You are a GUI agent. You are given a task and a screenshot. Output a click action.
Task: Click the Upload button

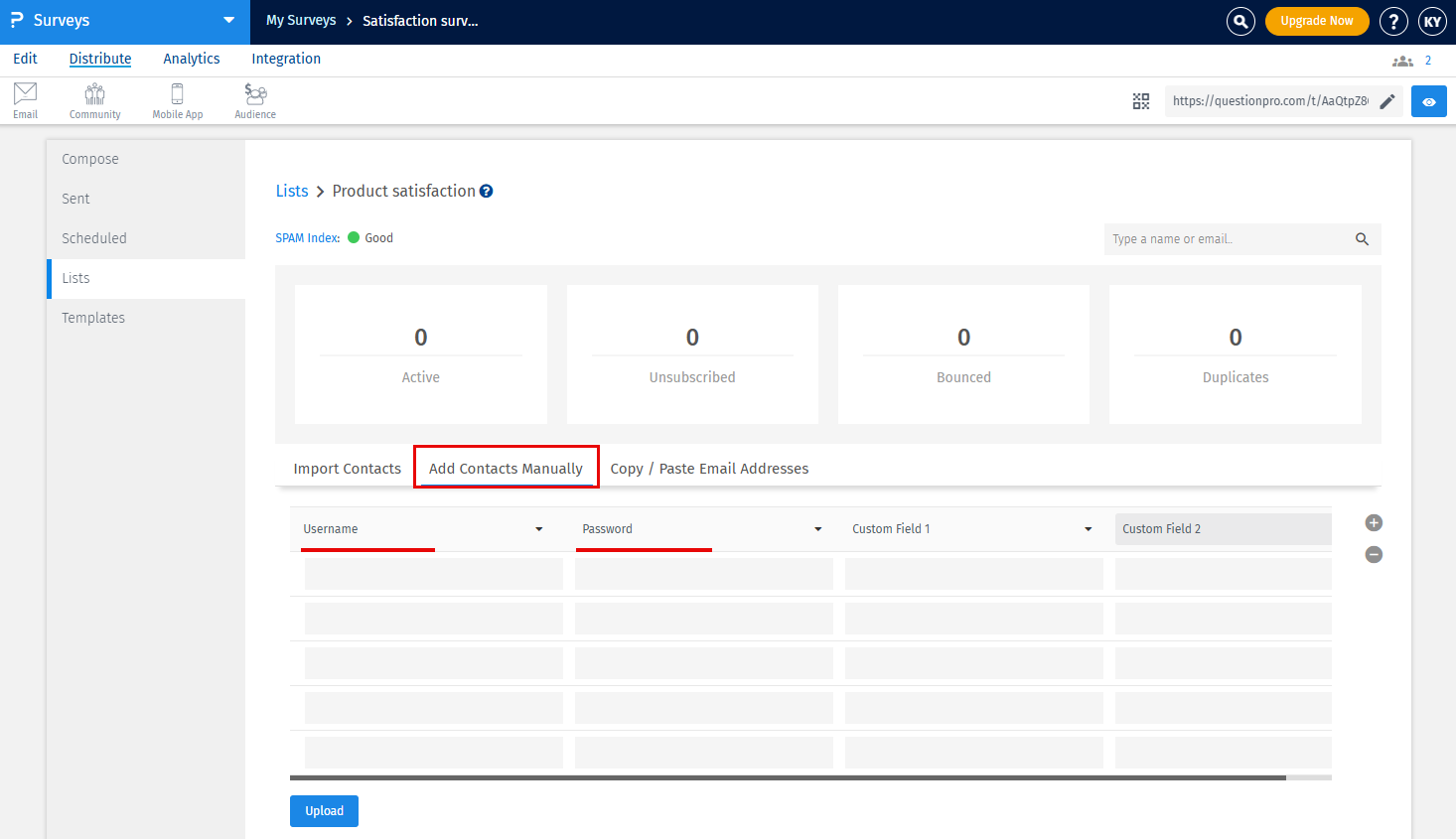[324, 811]
